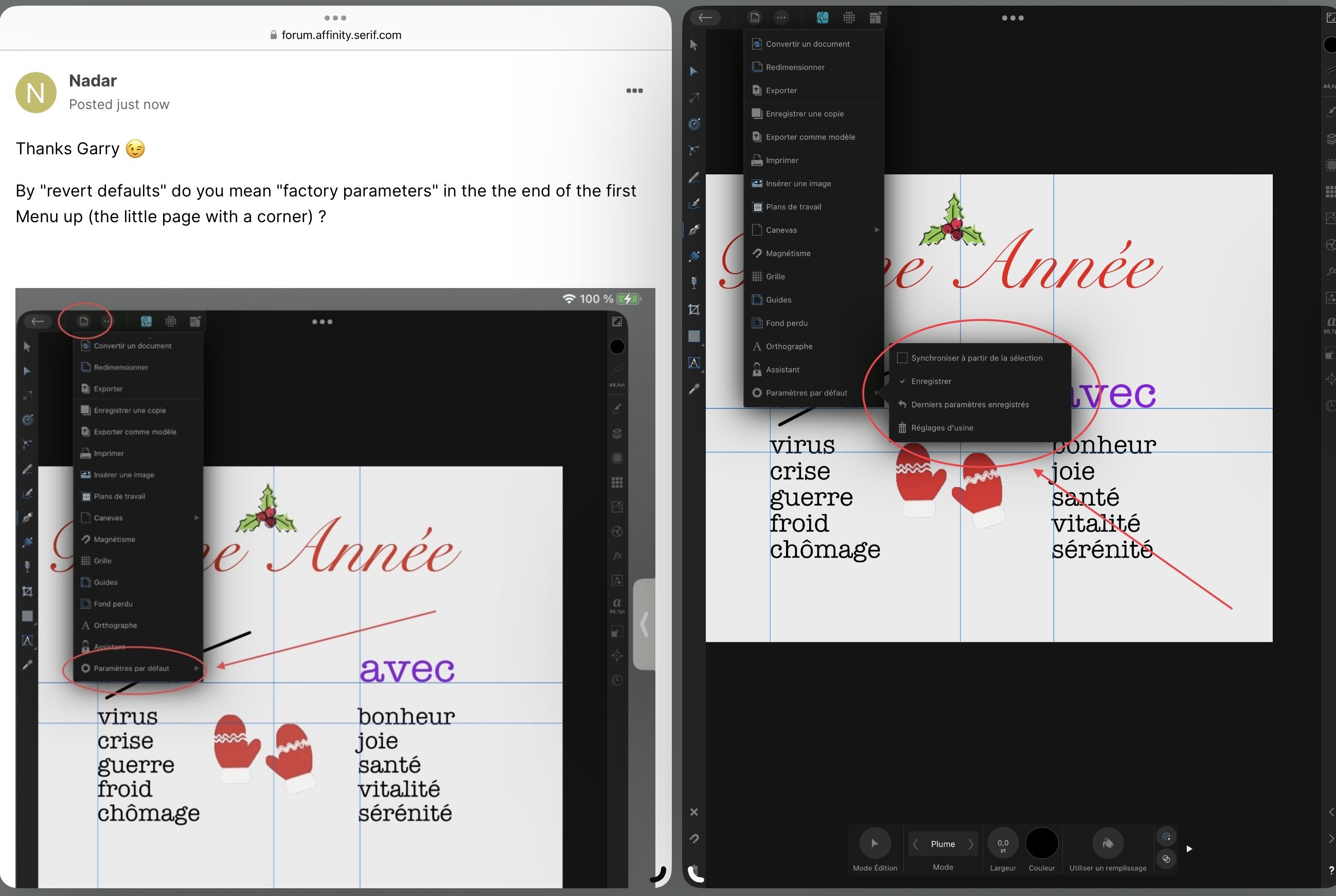Switch to the Export persona
The height and width of the screenshot is (896, 1336).
tap(876, 17)
